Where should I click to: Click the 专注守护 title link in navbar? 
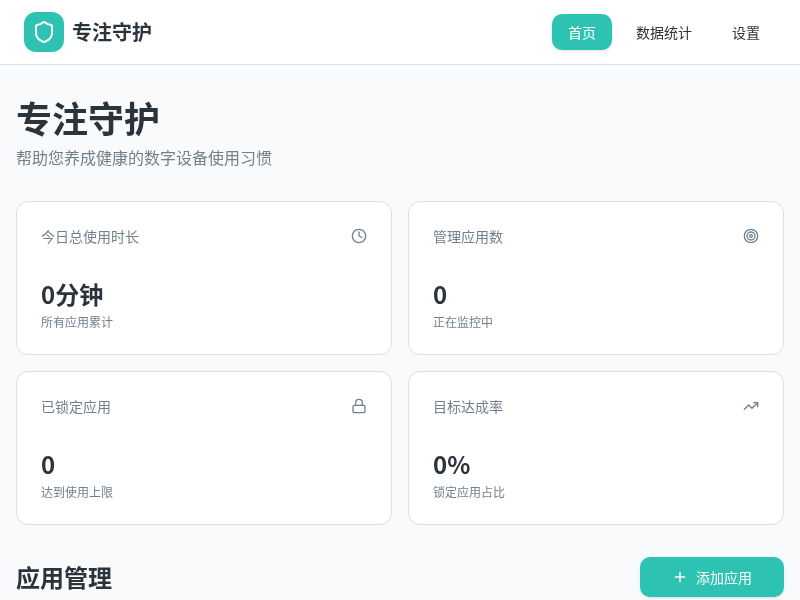click(x=110, y=31)
